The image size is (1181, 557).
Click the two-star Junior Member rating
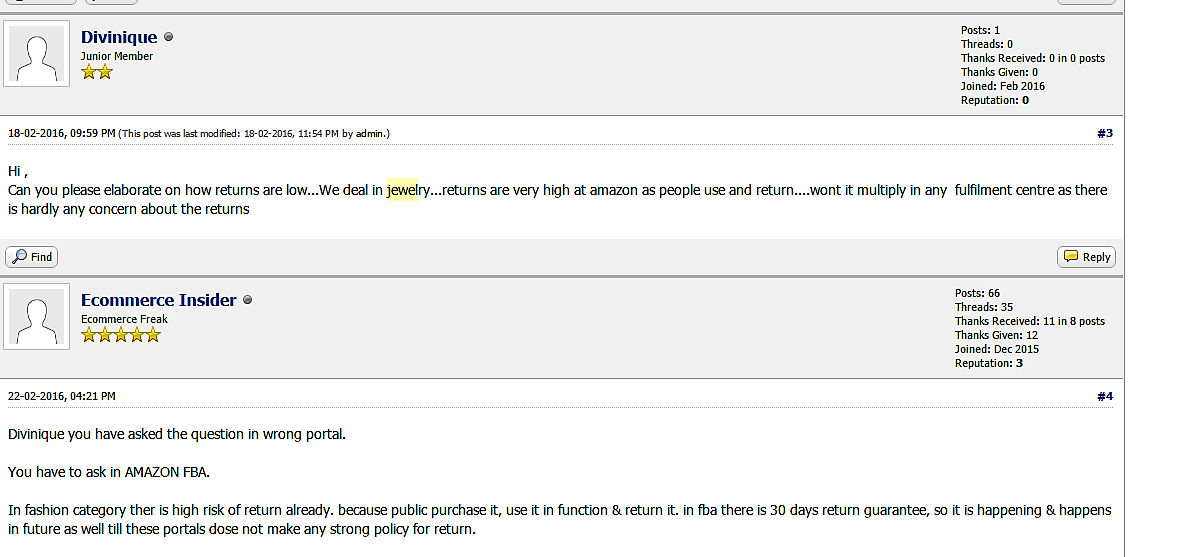(x=97, y=72)
